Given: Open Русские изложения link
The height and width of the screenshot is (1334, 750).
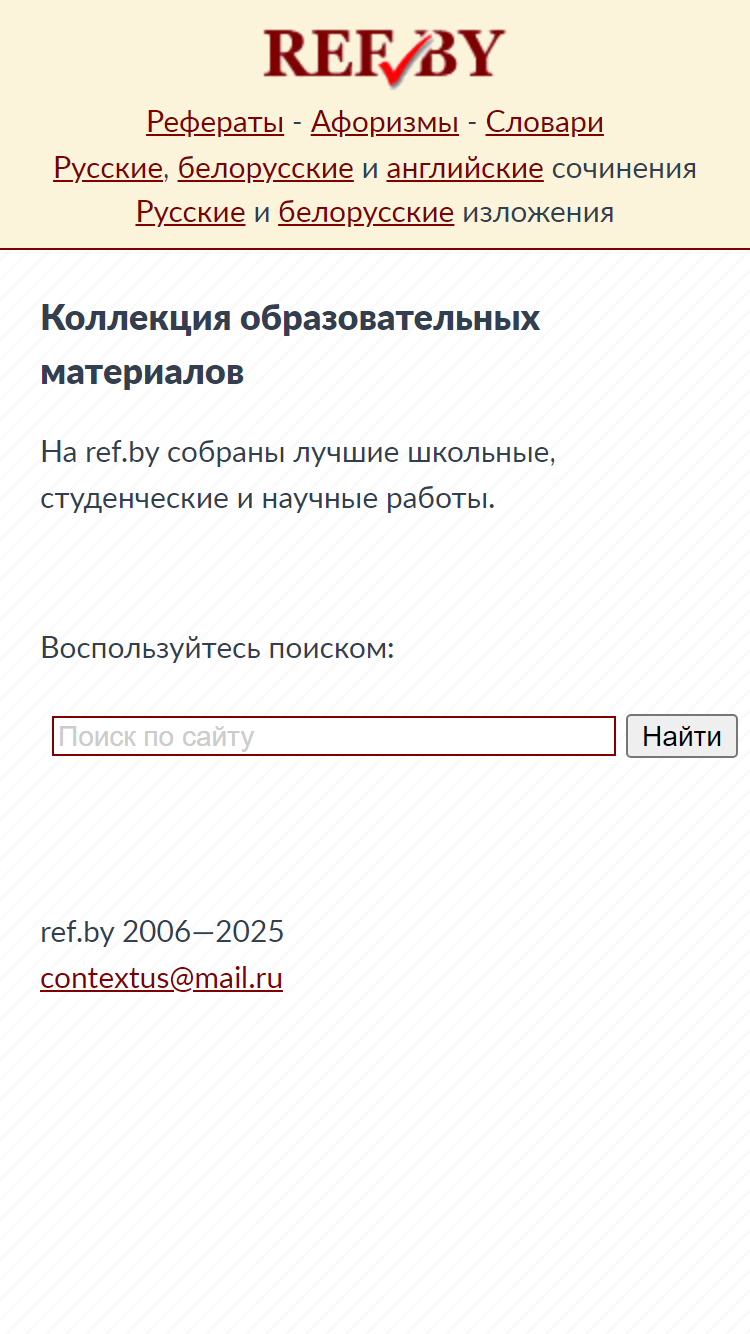Looking at the screenshot, I should click(x=191, y=212).
